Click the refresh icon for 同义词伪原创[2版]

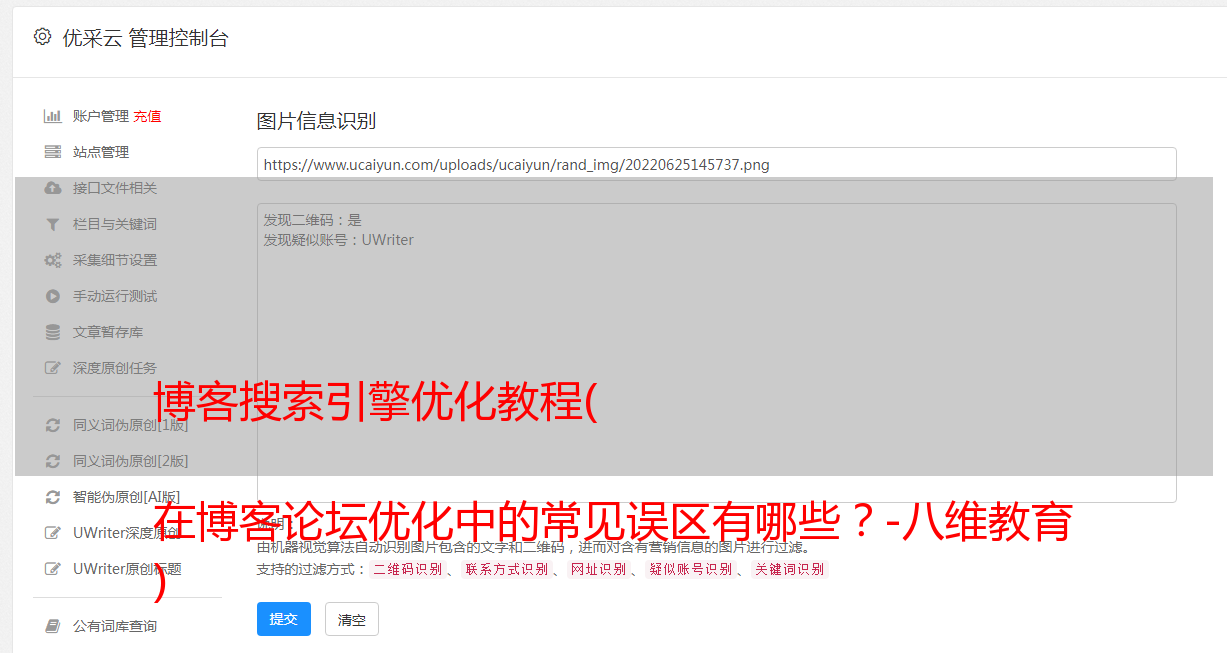[x=53, y=461]
